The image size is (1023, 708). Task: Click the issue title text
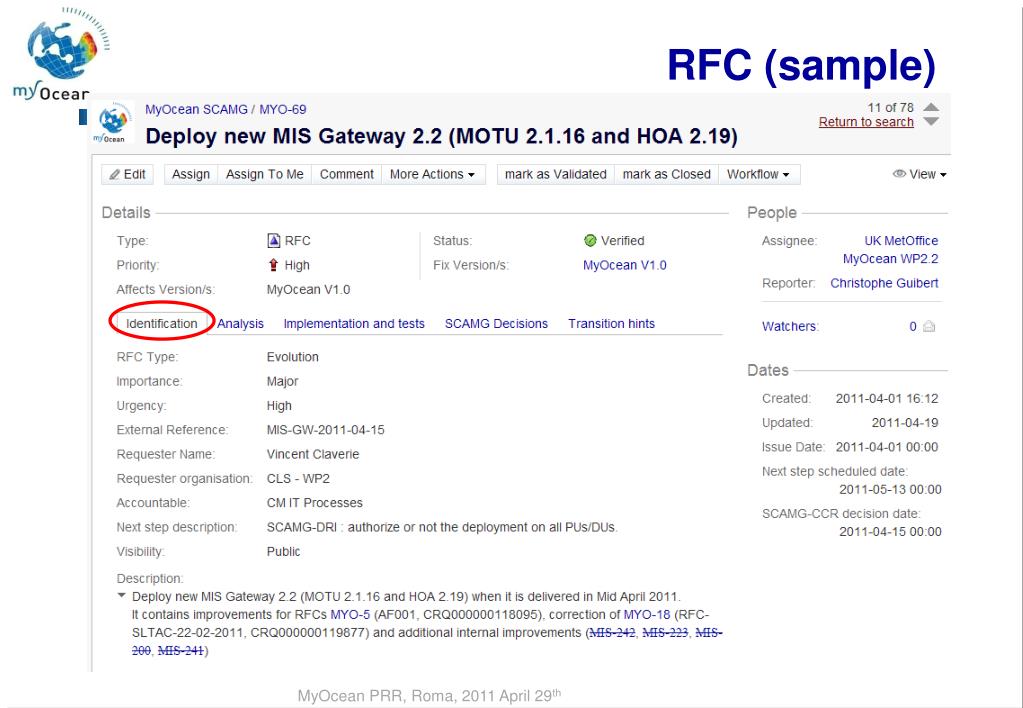[441, 136]
